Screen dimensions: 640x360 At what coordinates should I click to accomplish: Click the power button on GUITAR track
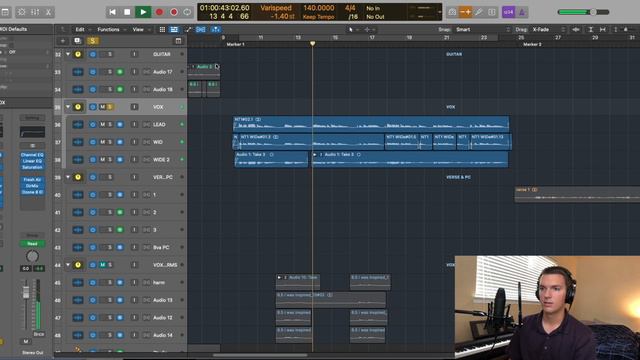click(93, 54)
